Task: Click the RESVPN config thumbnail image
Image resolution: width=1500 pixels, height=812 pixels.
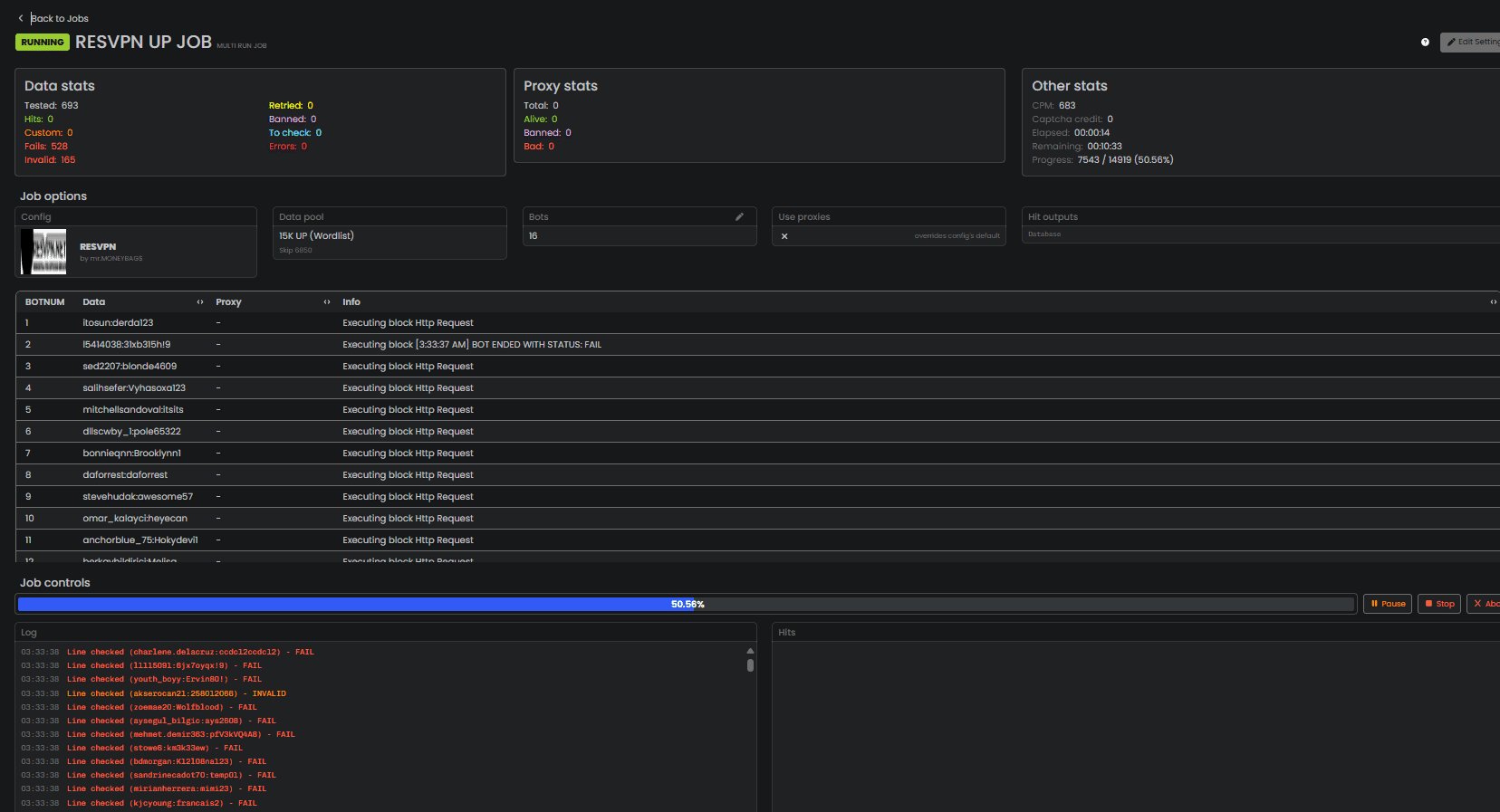Action: 44,252
